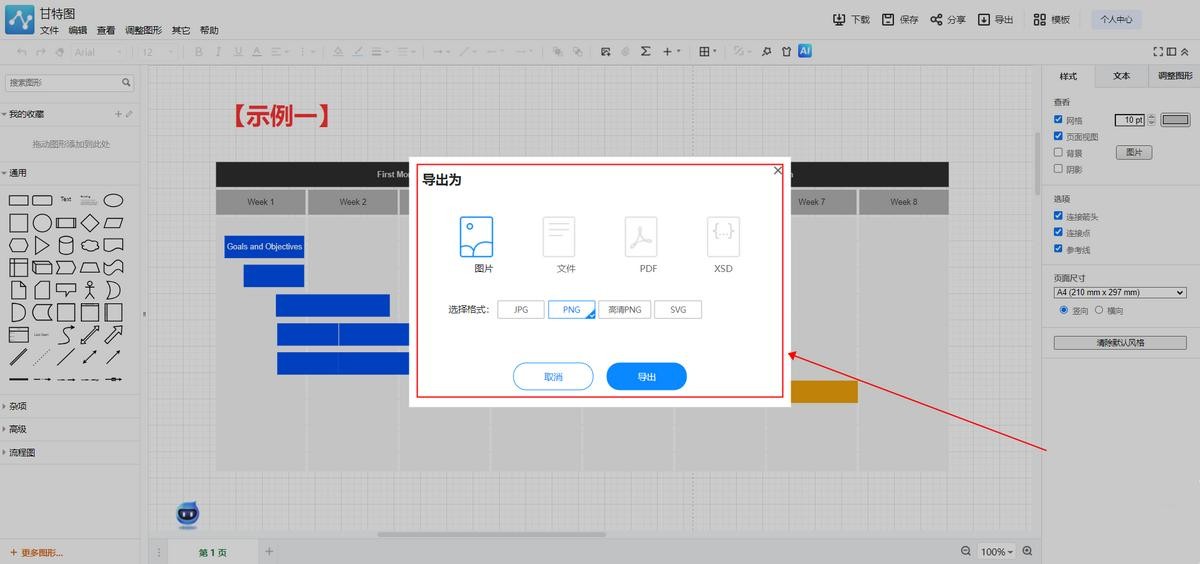Open the A4 page size dropdown
This screenshot has width=1200, height=564.
[x=1120, y=292]
